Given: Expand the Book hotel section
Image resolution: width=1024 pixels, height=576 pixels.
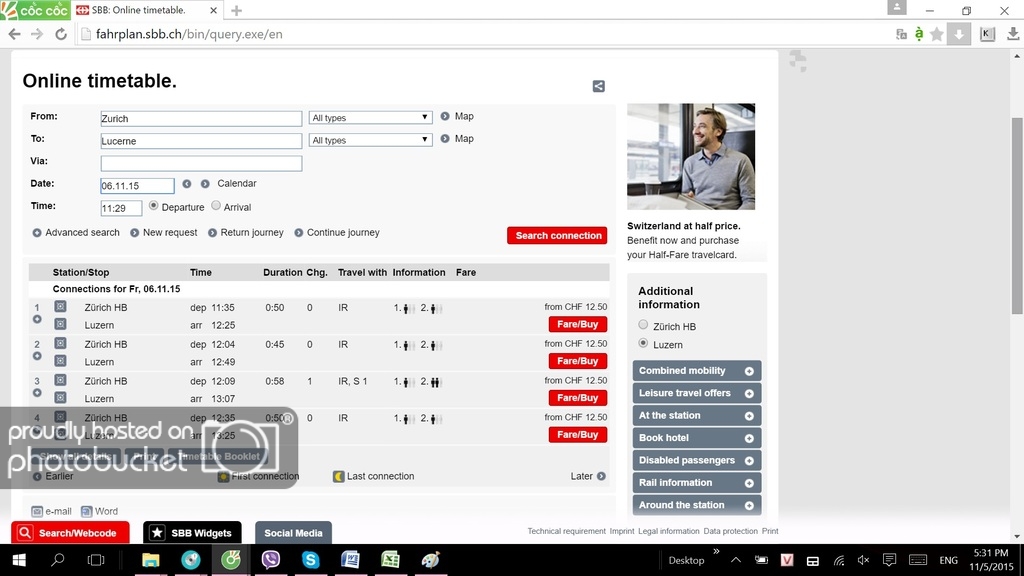Looking at the screenshot, I should pyautogui.click(x=697, y=438).
